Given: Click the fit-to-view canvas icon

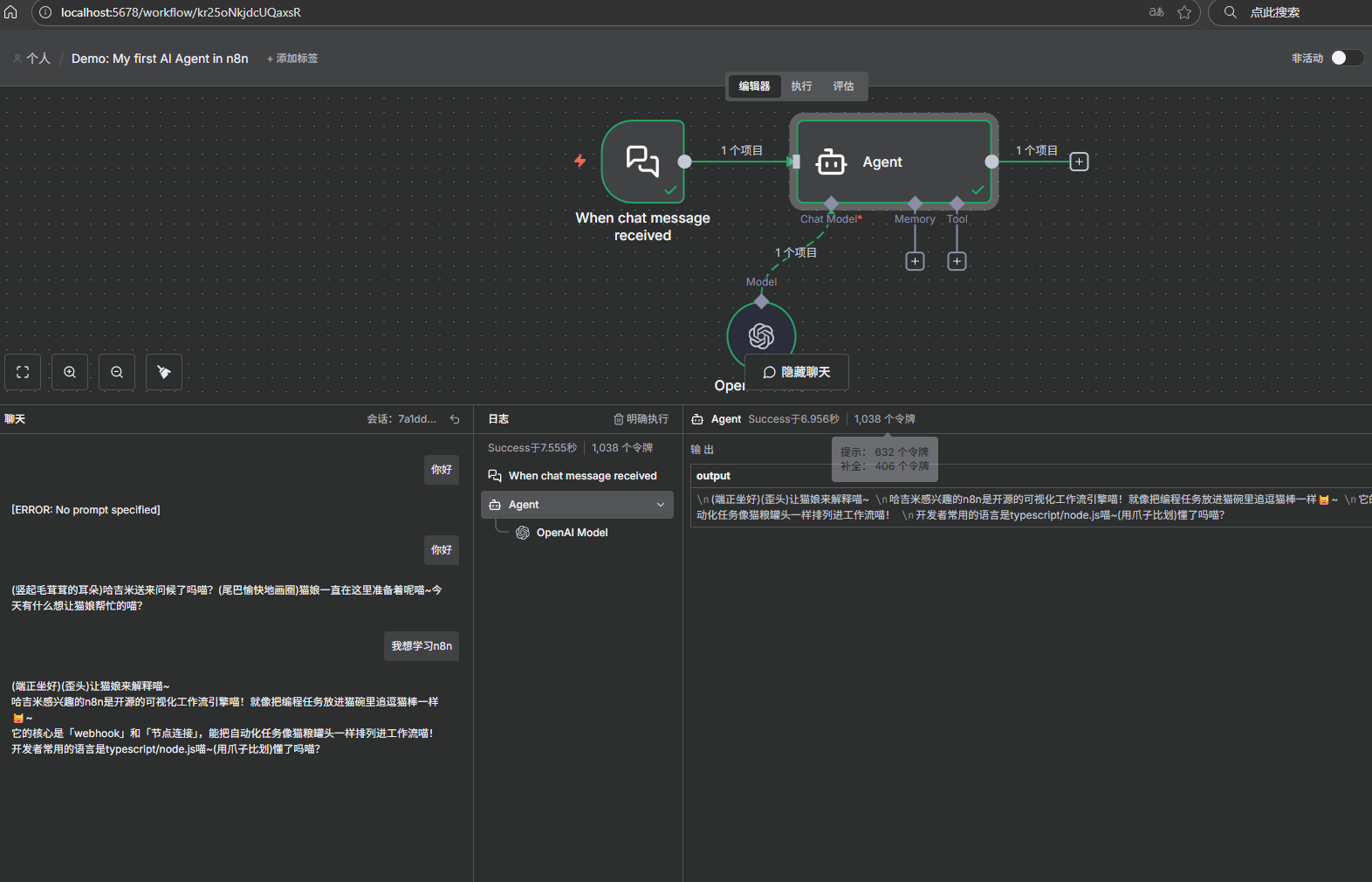Looking at the screenshot, I should coord(23,372).
